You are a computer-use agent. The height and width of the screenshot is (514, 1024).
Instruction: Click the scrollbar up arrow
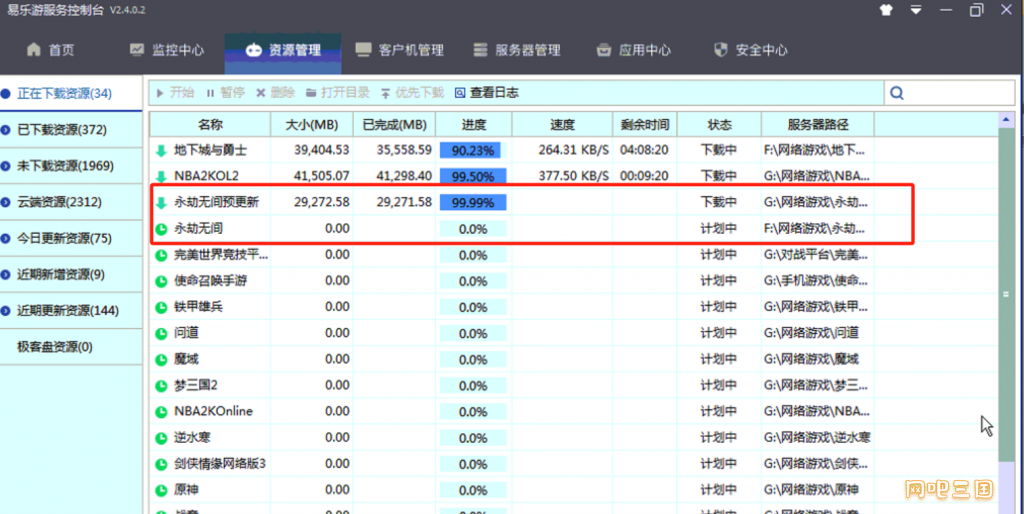(x=1006, y=120)
